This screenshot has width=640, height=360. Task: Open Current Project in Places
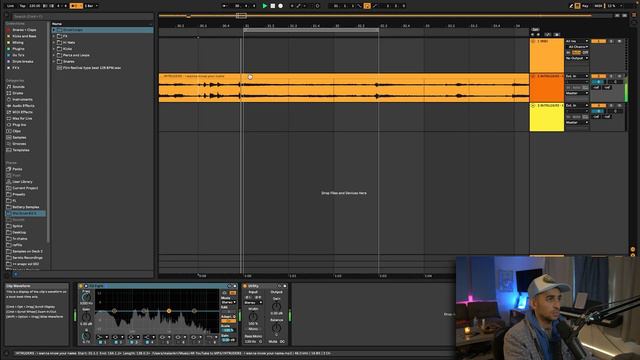pyautogui.click(x=25, y=188)
